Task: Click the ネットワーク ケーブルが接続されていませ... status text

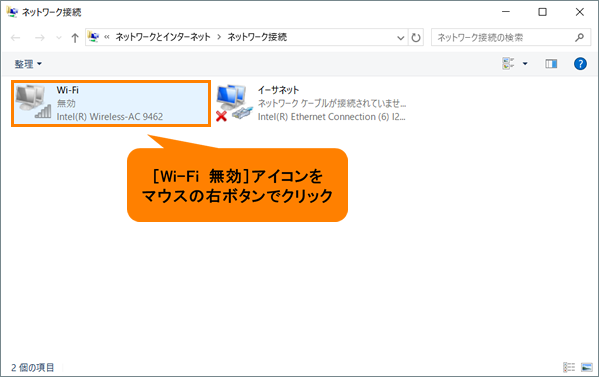Action: click(332, 103)
